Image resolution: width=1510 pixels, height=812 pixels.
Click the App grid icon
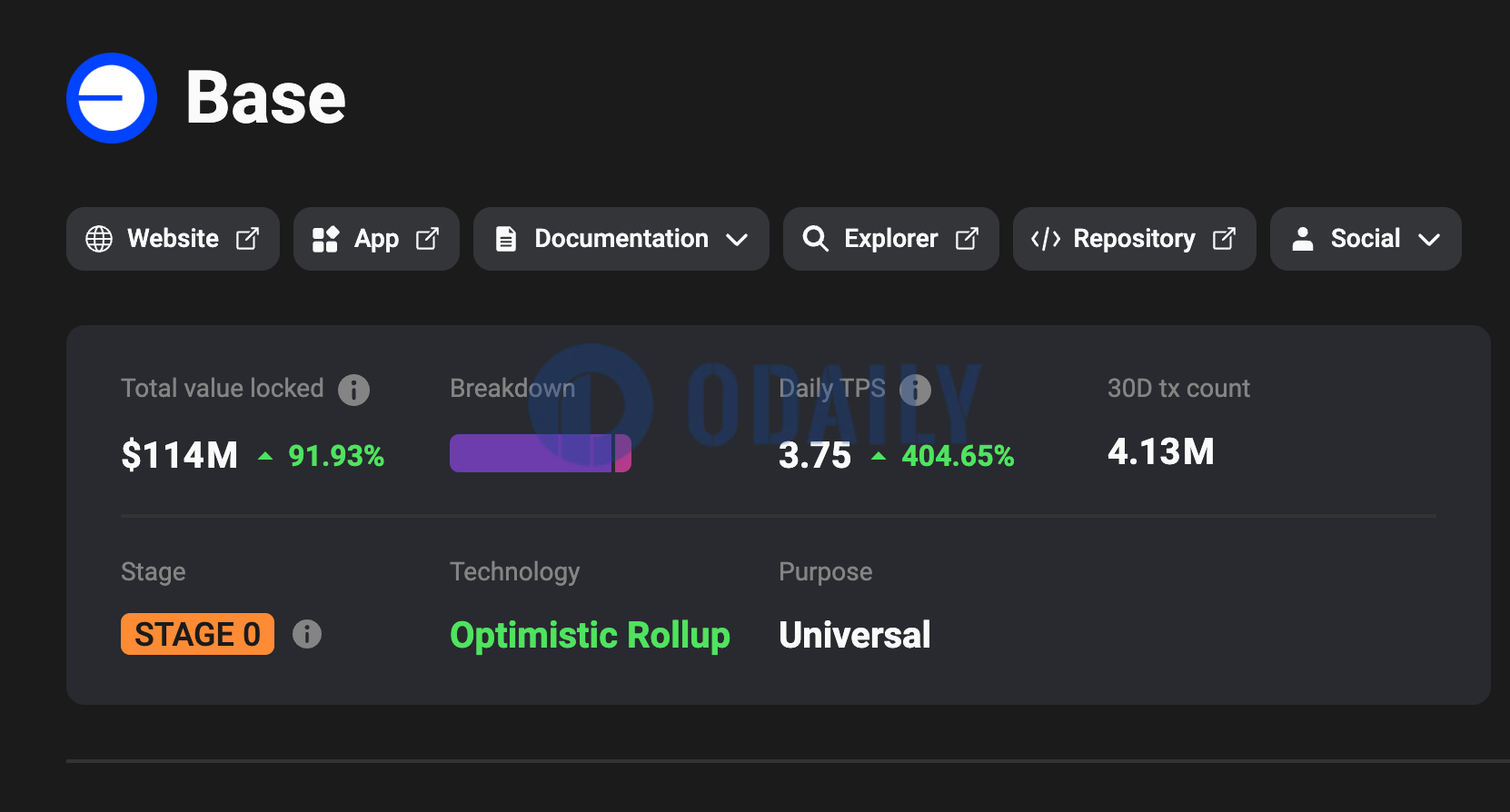325,239
